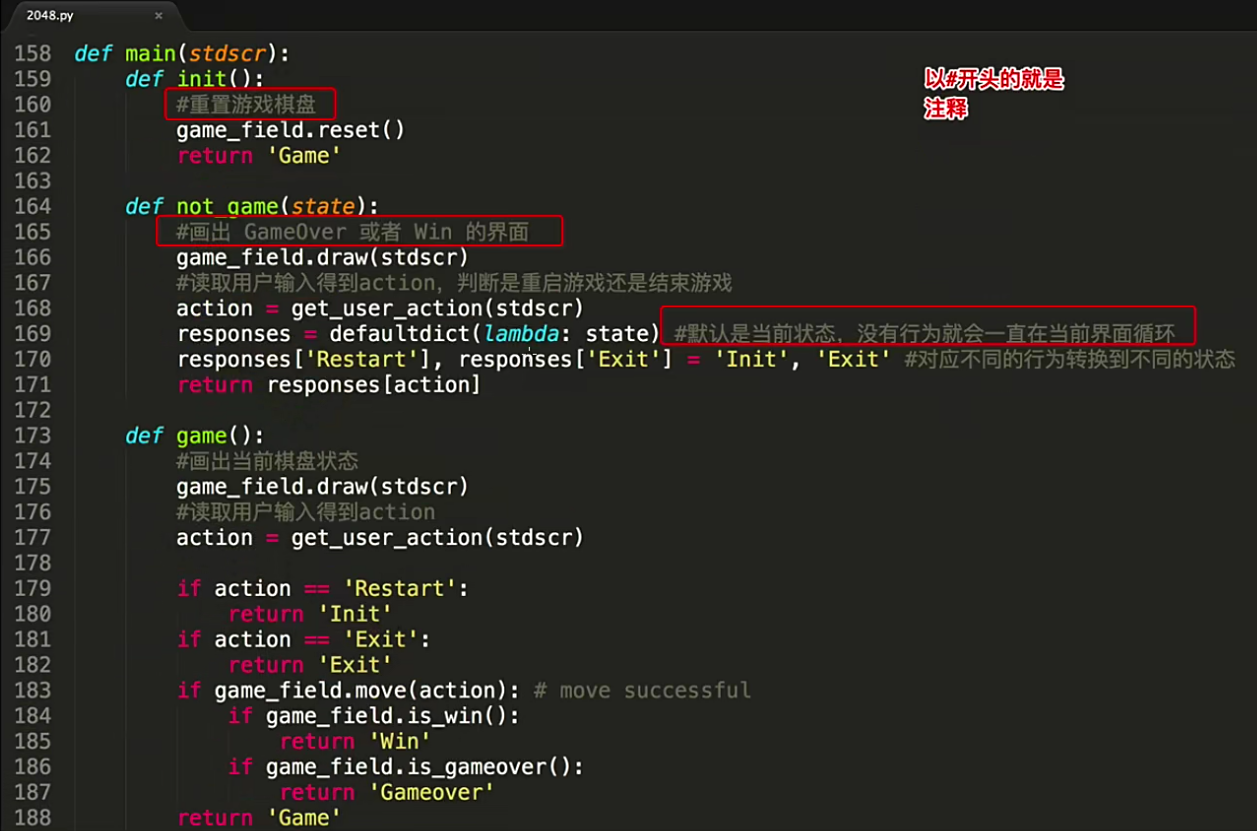Click gutter line number 183

pos(33,690)
